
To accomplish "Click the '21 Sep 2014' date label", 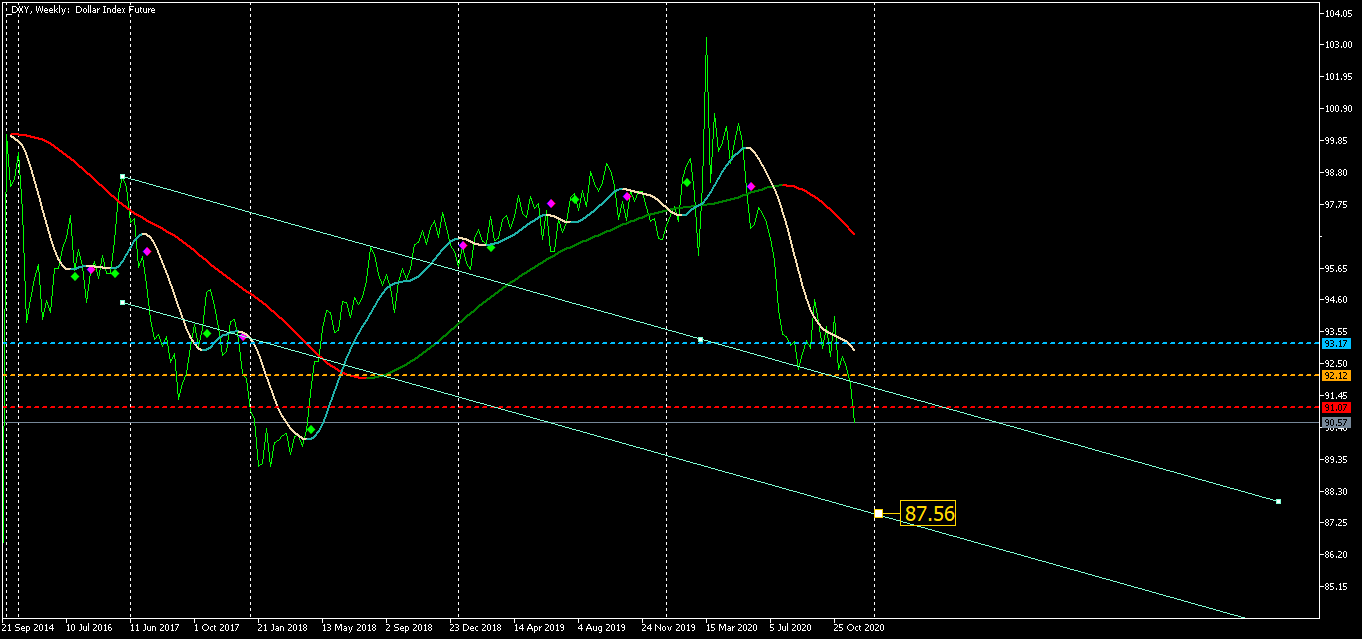I will [29, 629].
